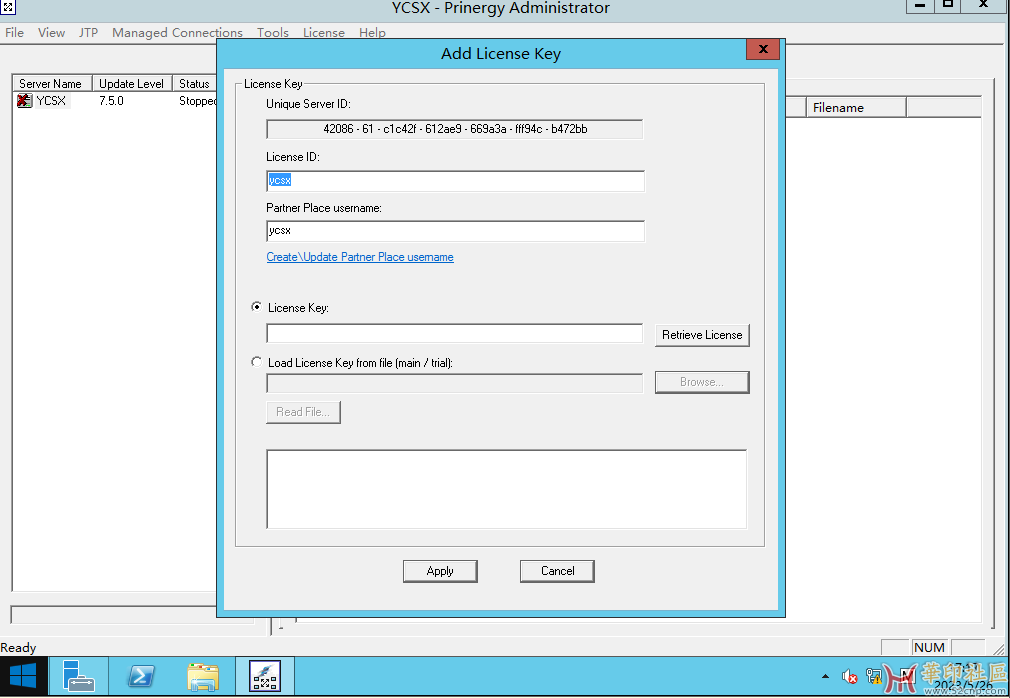Close the Add License Key dialog
This screenshot has height=698, width=1010.
pyautogui.click(x=763, y=49)
